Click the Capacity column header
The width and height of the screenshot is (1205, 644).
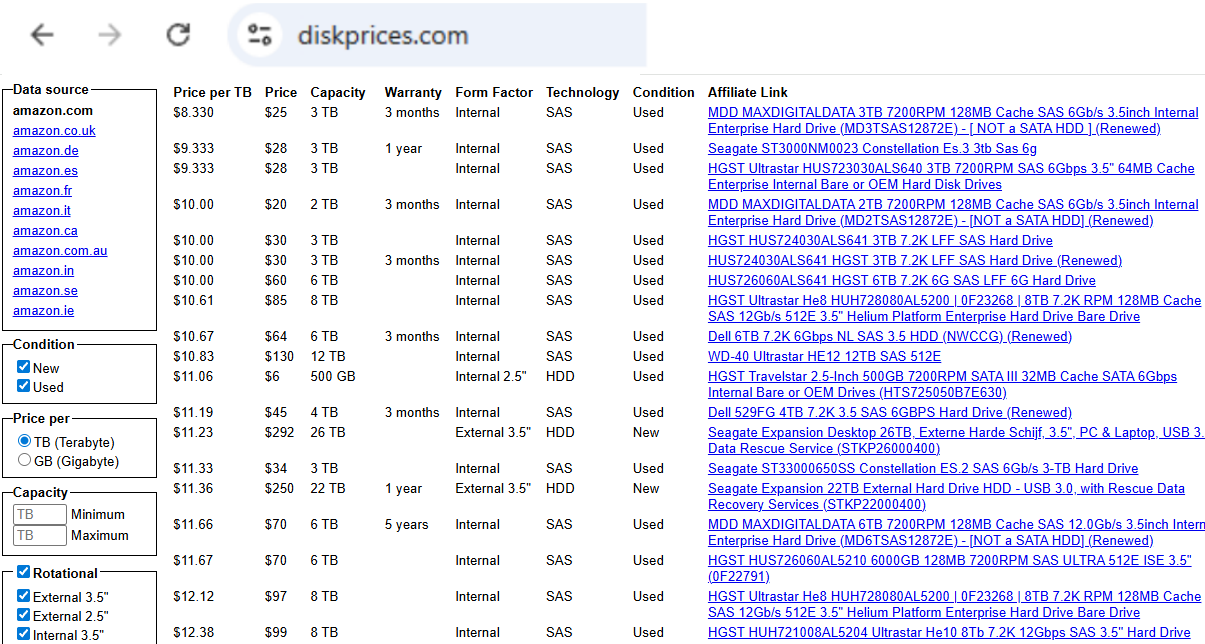(x=338, y=92)
